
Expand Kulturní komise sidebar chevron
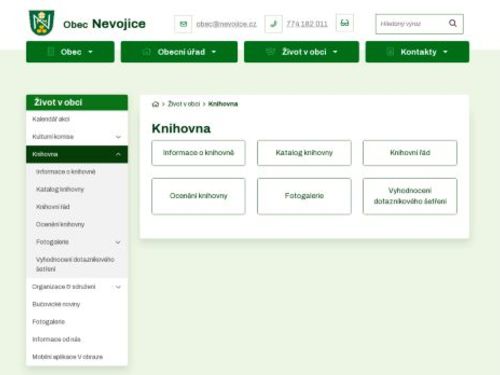pos(118,137)
